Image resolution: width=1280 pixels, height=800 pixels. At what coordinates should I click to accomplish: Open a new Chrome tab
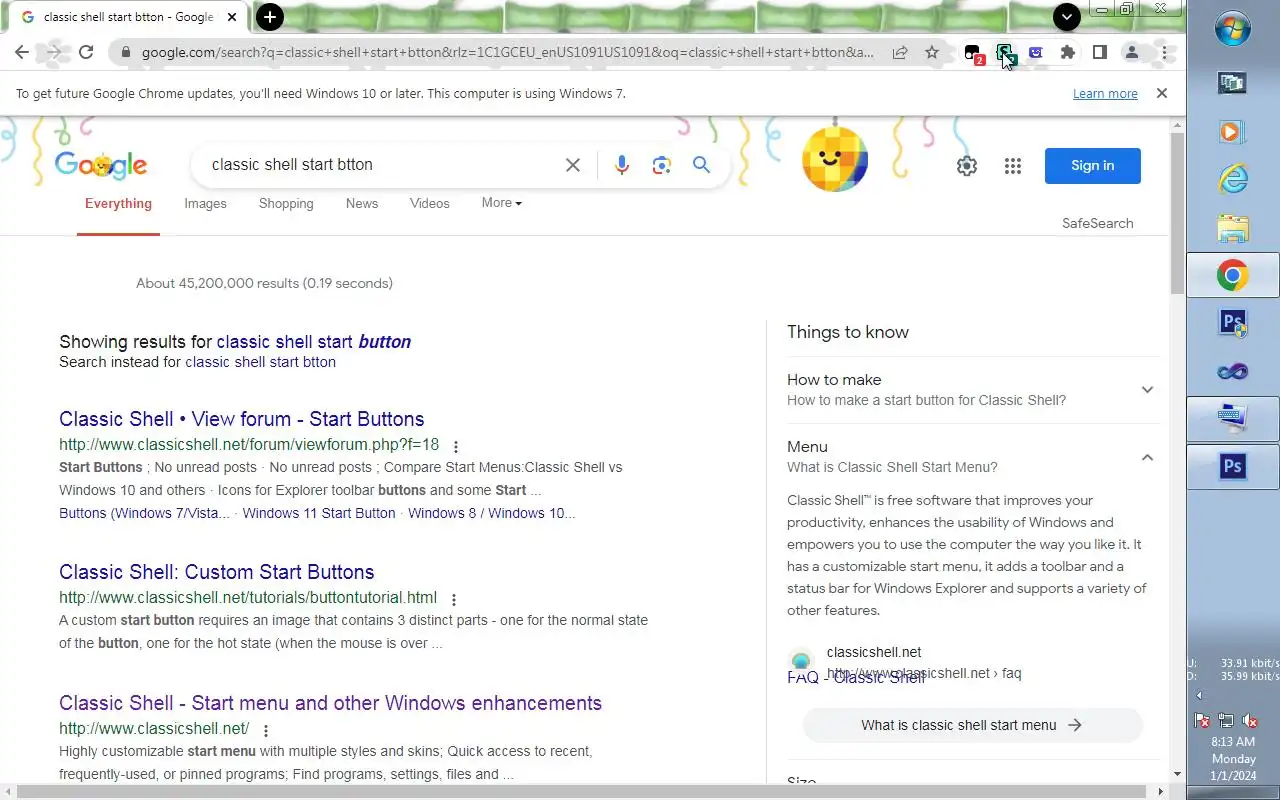[x=269, y=17]
